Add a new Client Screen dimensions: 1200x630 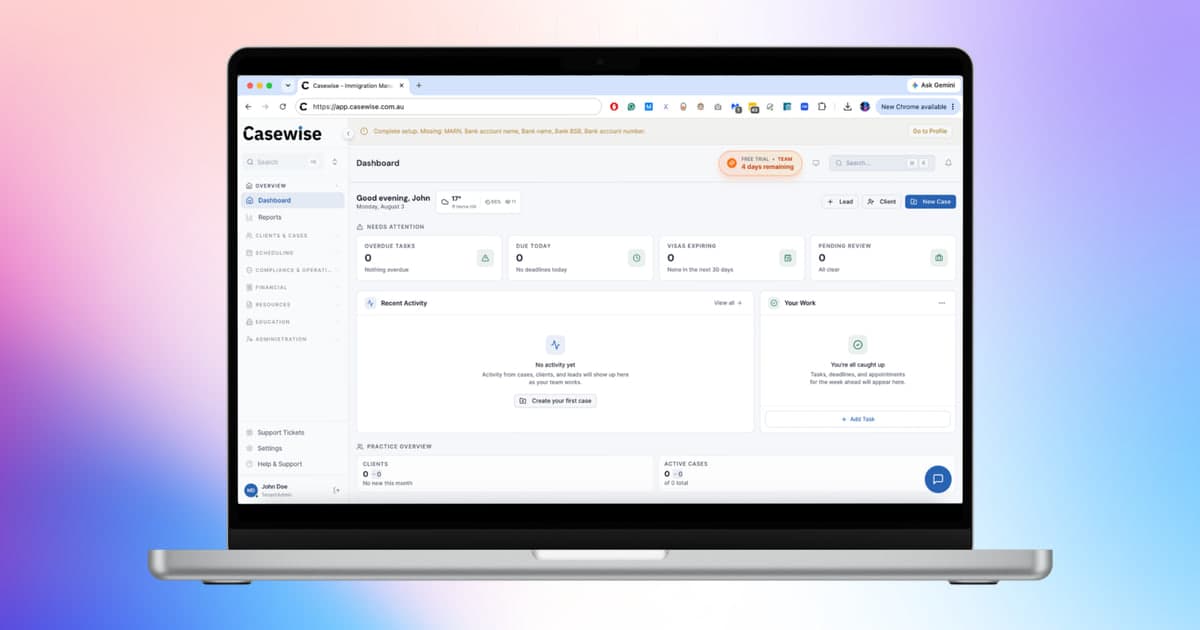pyautogui.click(x=882, y=202)
